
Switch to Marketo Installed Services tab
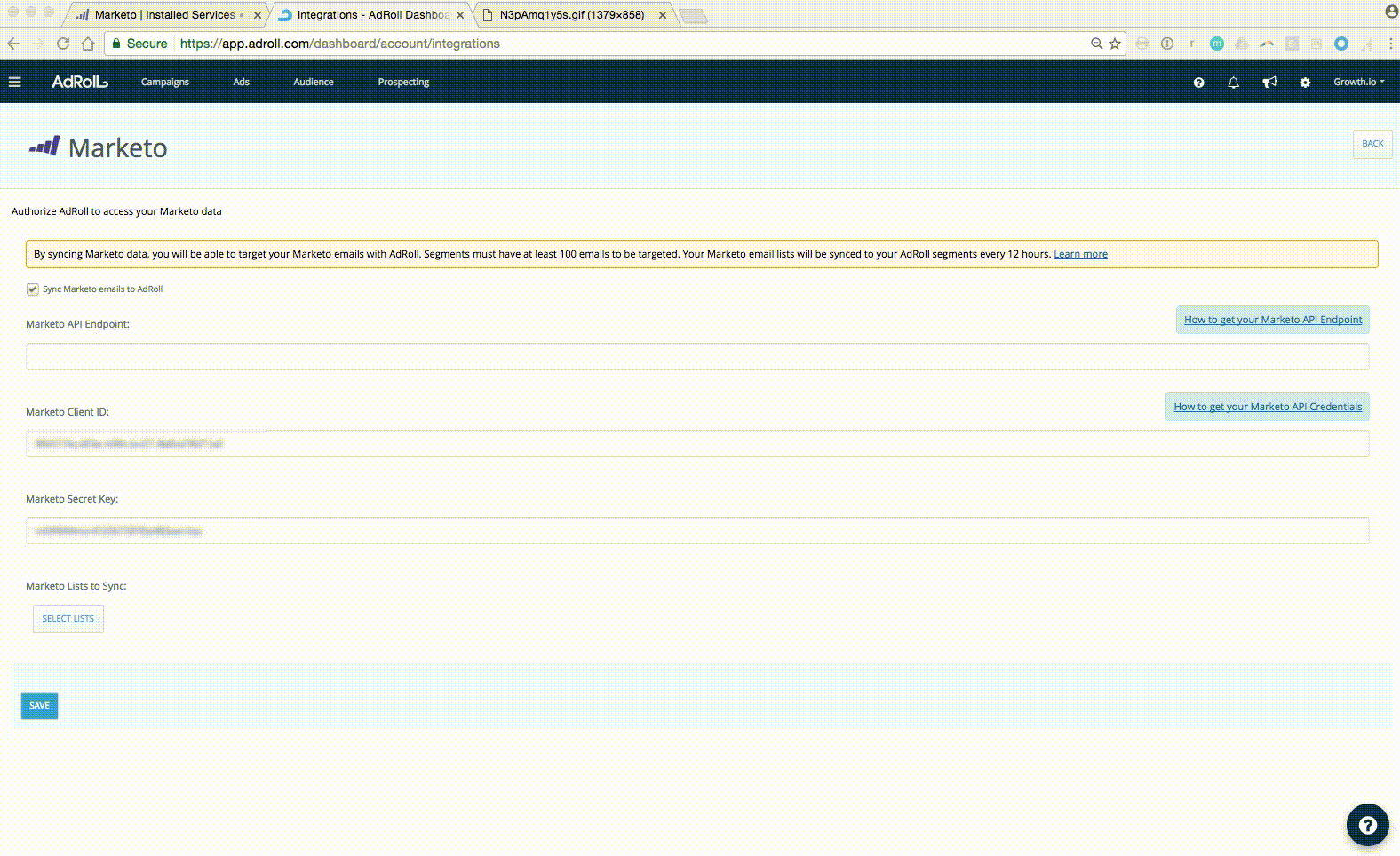tap(164, 15)
